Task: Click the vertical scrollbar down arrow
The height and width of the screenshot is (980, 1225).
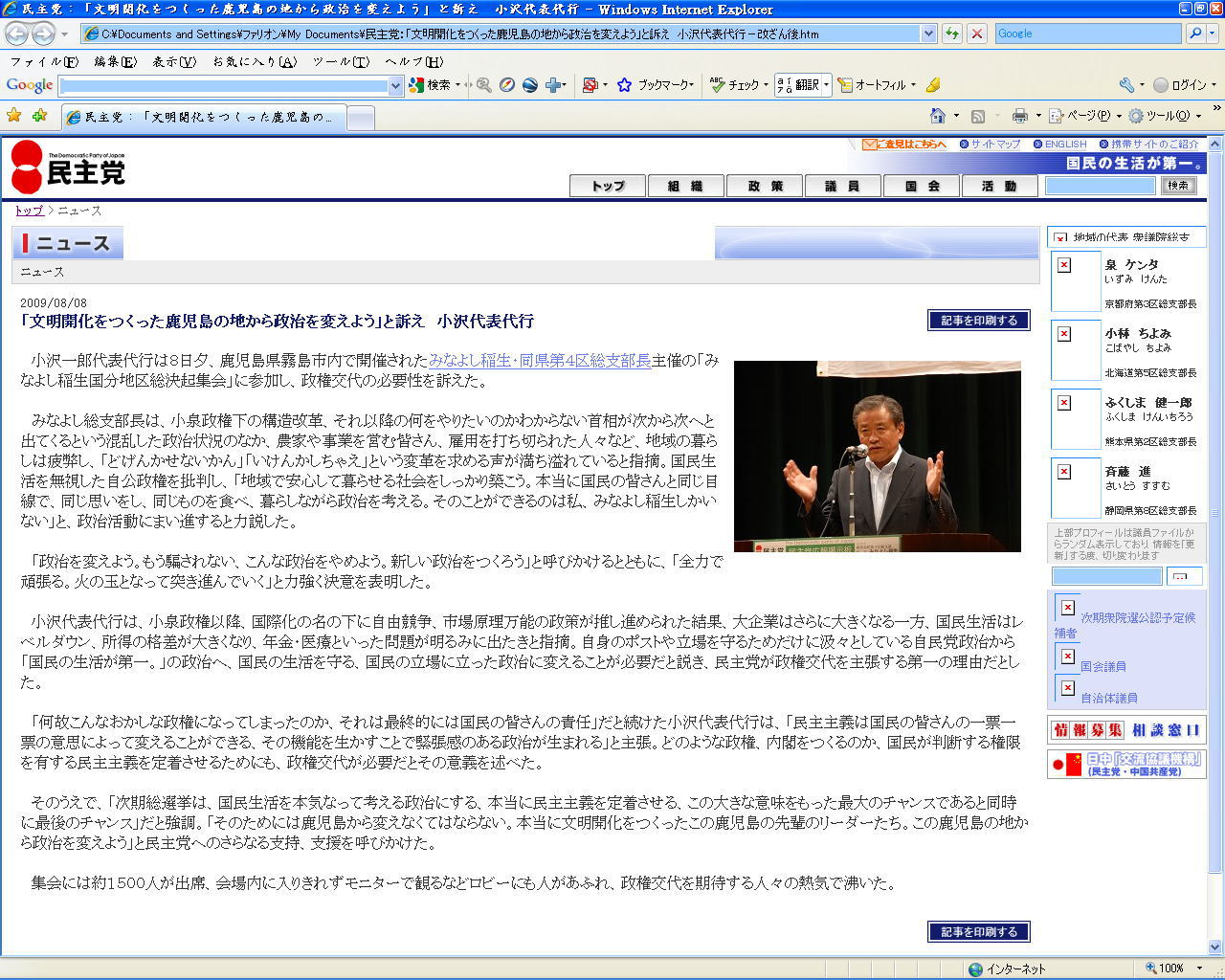Action: pos(1215,947)
